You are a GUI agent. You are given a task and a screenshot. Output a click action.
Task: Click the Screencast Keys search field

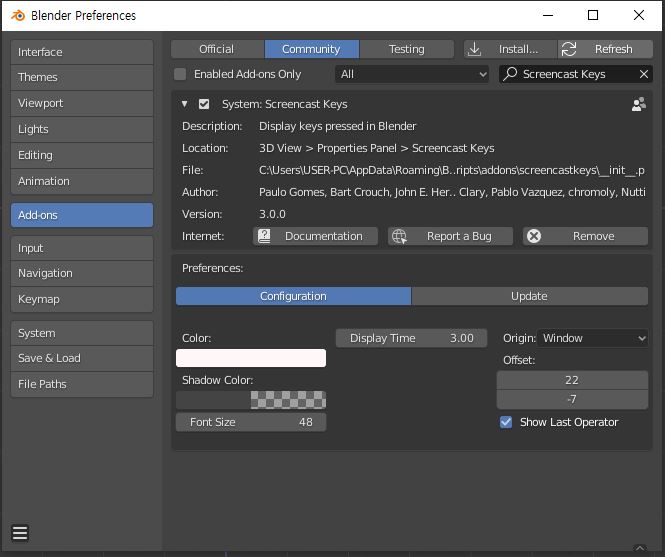click(576, 74)
